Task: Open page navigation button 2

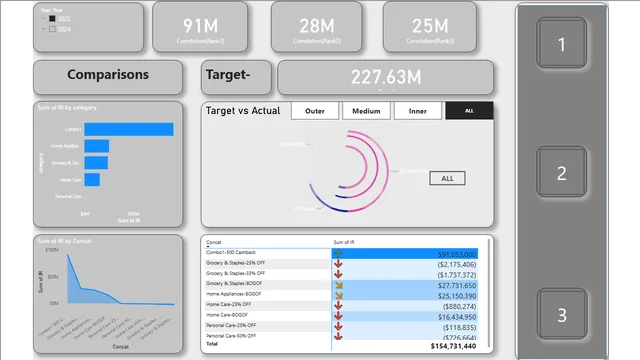Action: (562, 173)
